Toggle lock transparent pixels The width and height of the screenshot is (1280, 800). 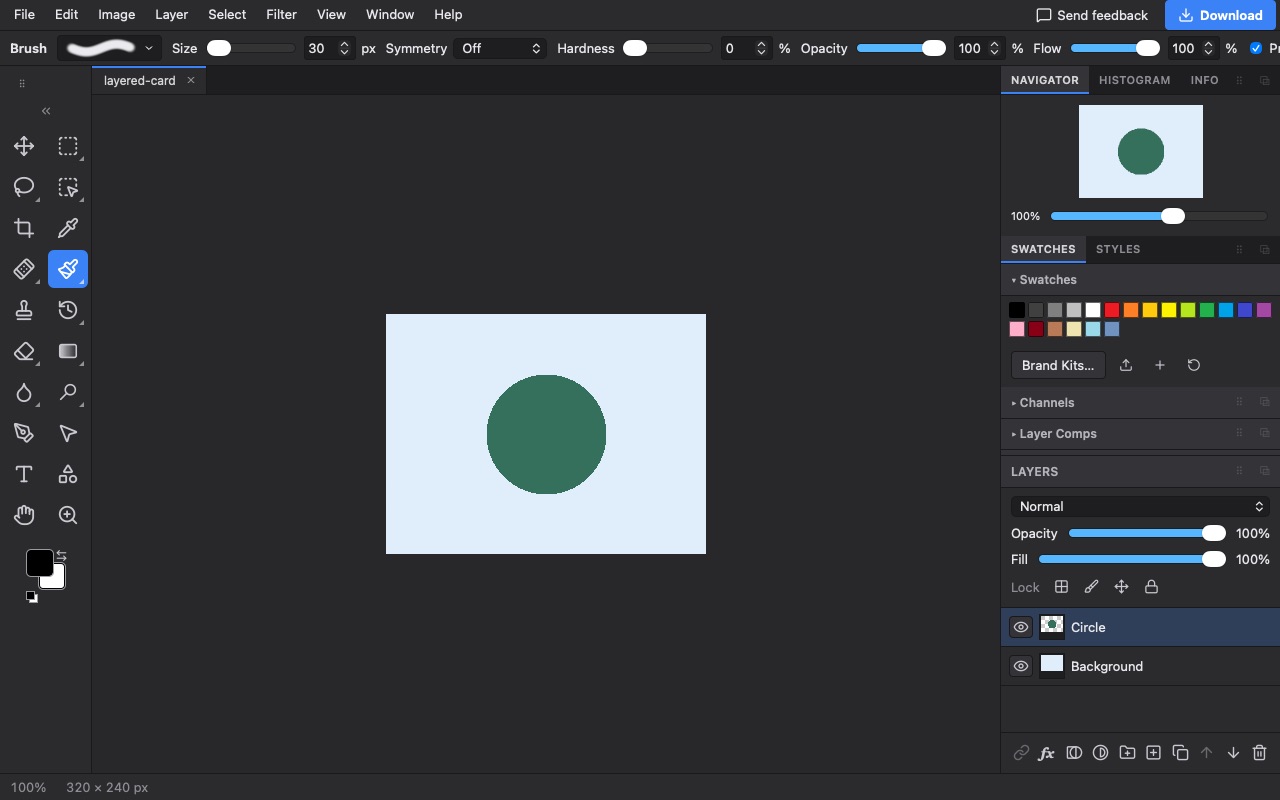click(x=1062, y=587)
